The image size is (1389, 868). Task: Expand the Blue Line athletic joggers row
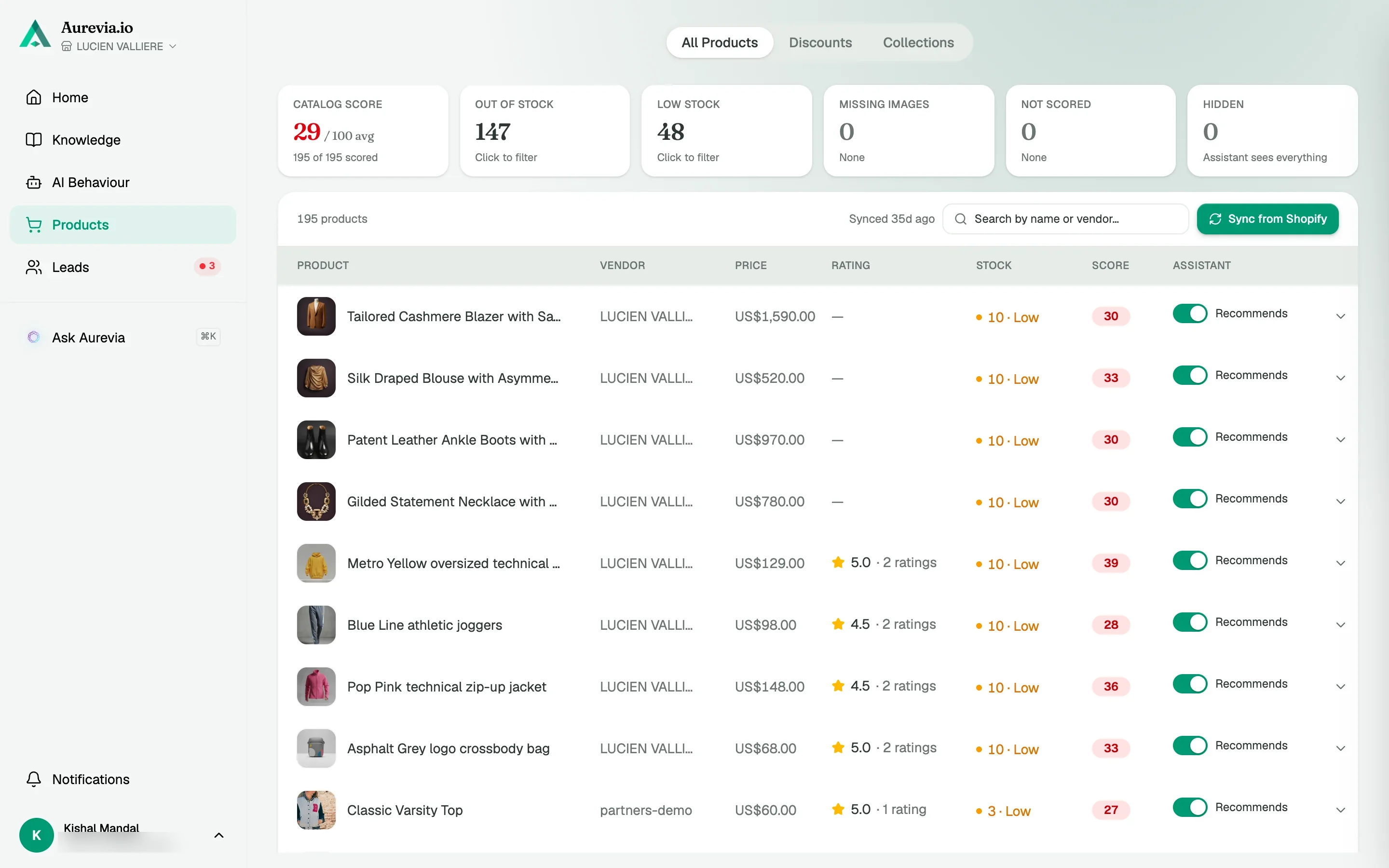(1340, 624)
